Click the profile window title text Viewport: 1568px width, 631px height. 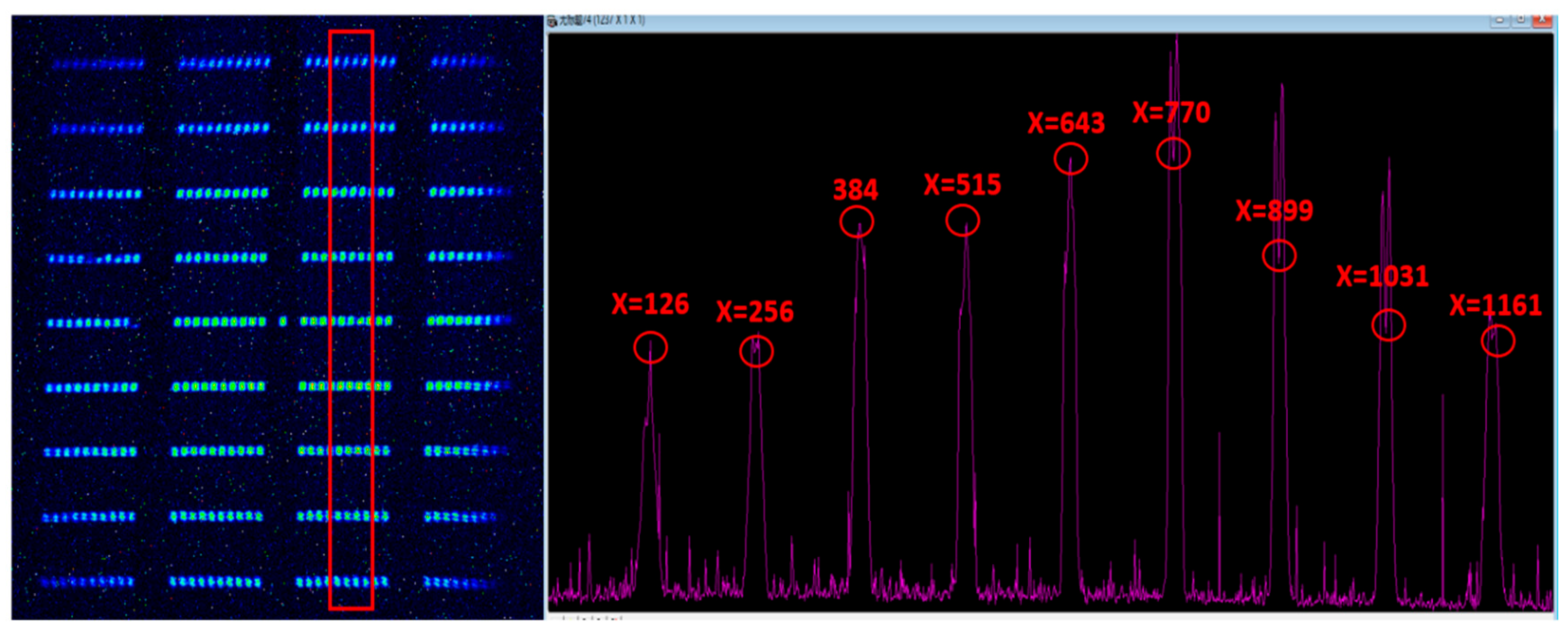(x=602, y=20)
